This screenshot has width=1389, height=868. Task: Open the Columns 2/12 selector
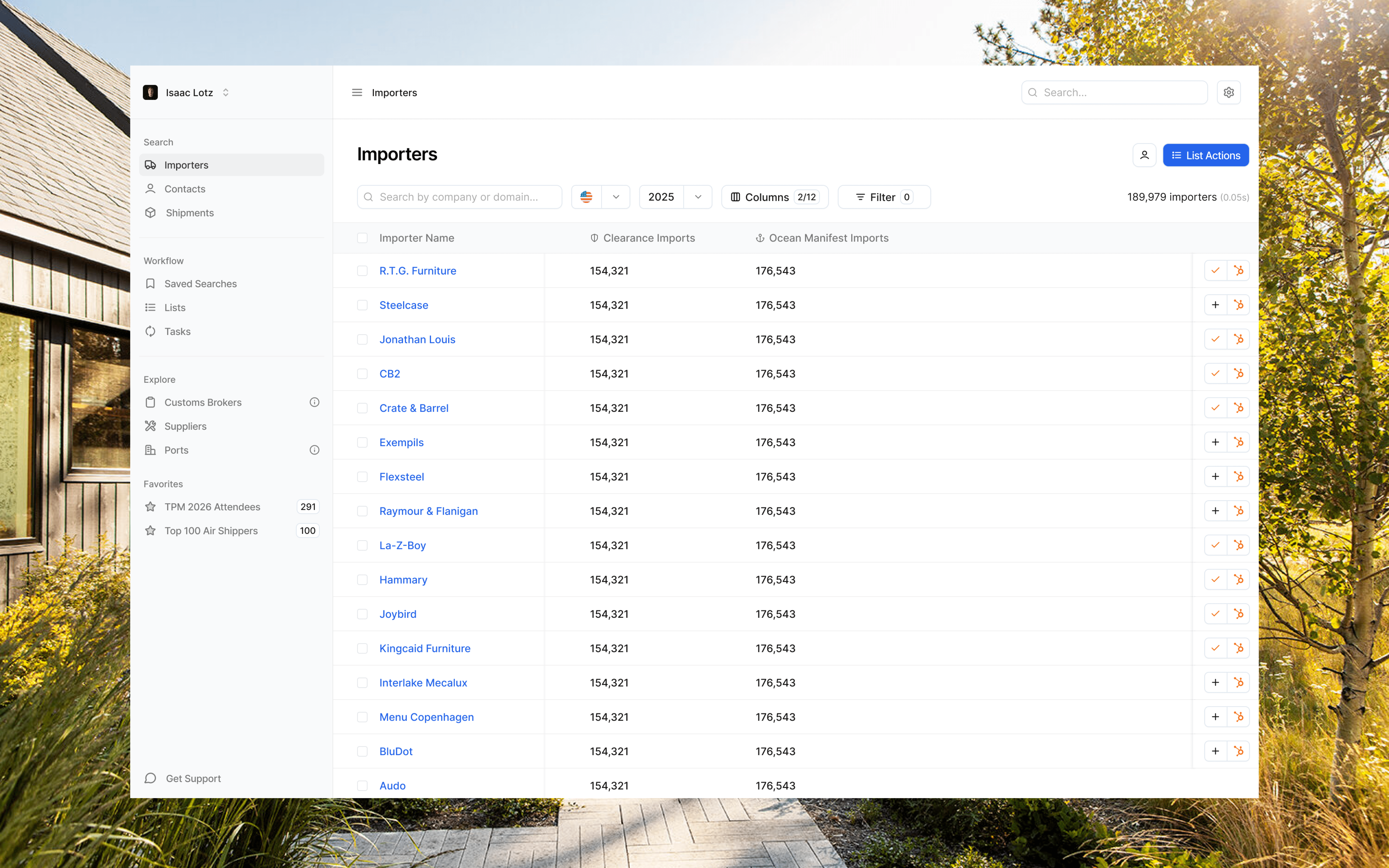(775, 197)
